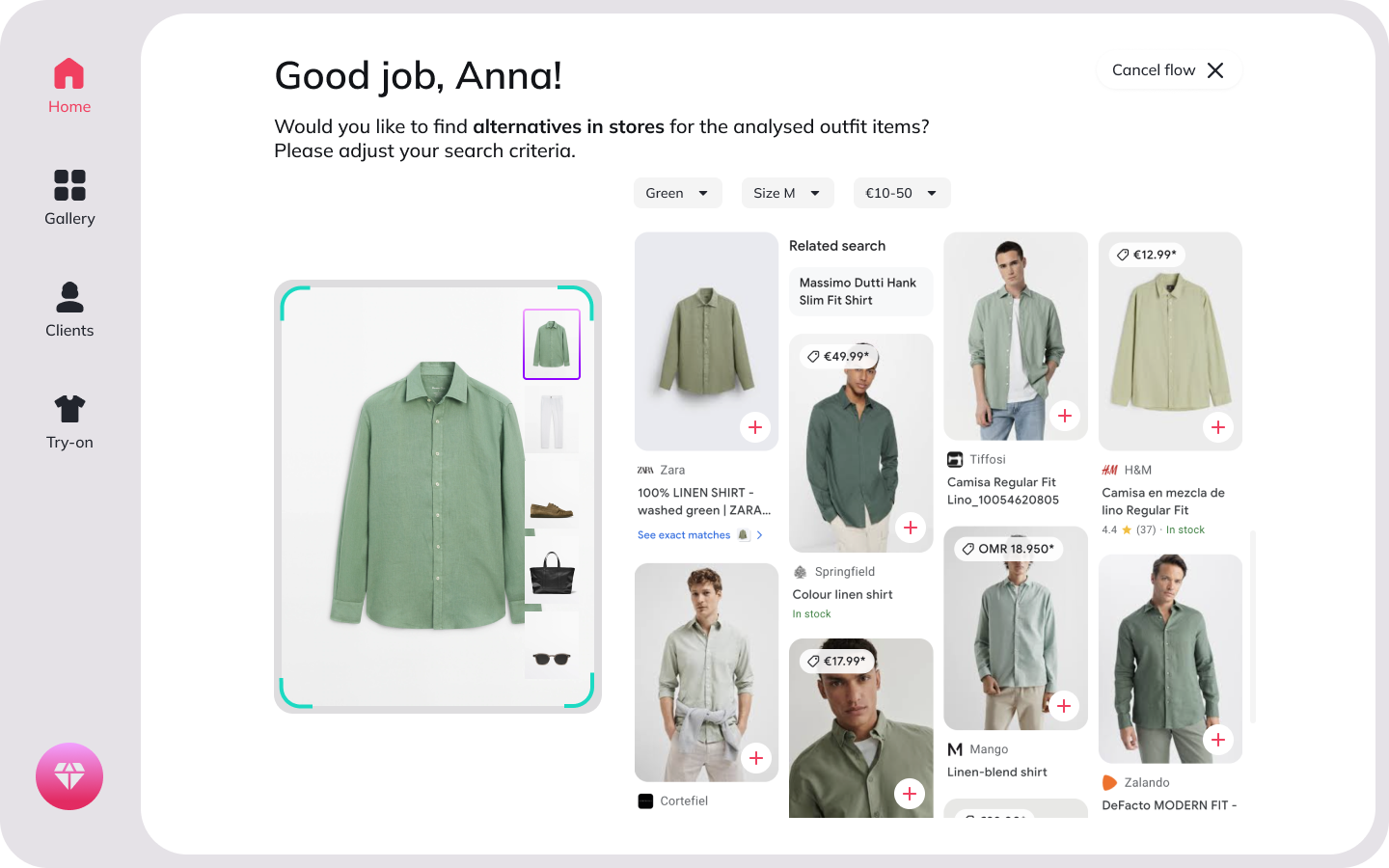Go to Home in the sidebar
This screenshot has width=1389, height=868.
tap(69, 87)
